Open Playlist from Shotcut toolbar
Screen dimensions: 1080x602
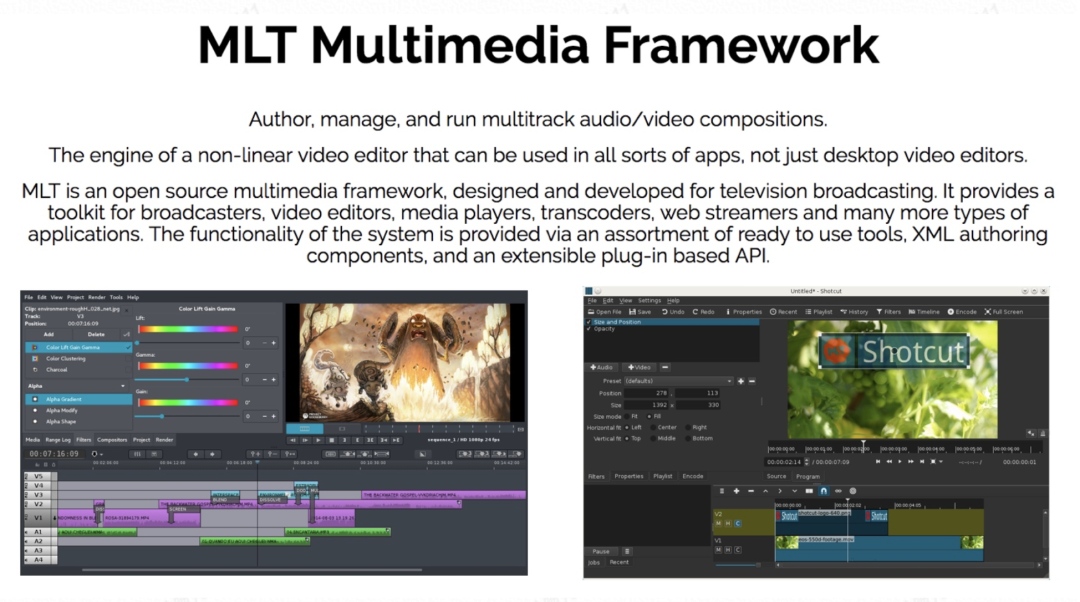[x=819, y=312]
